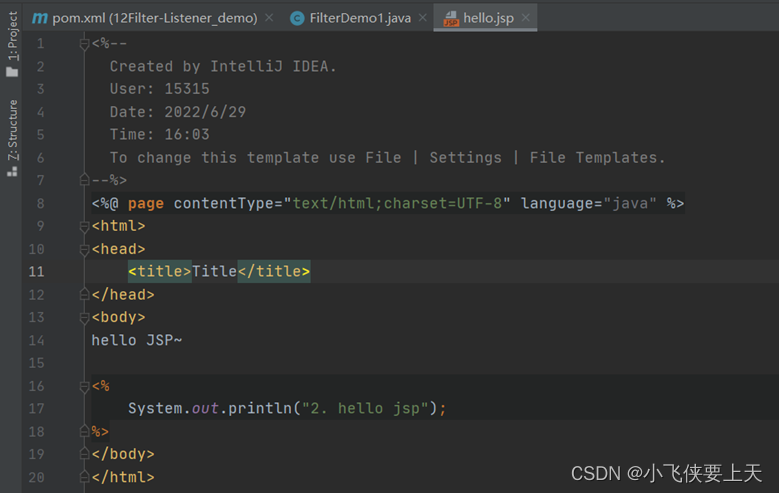Fold scriptlet end marker at line 18
779x493 pixels.
pos(84,431)
